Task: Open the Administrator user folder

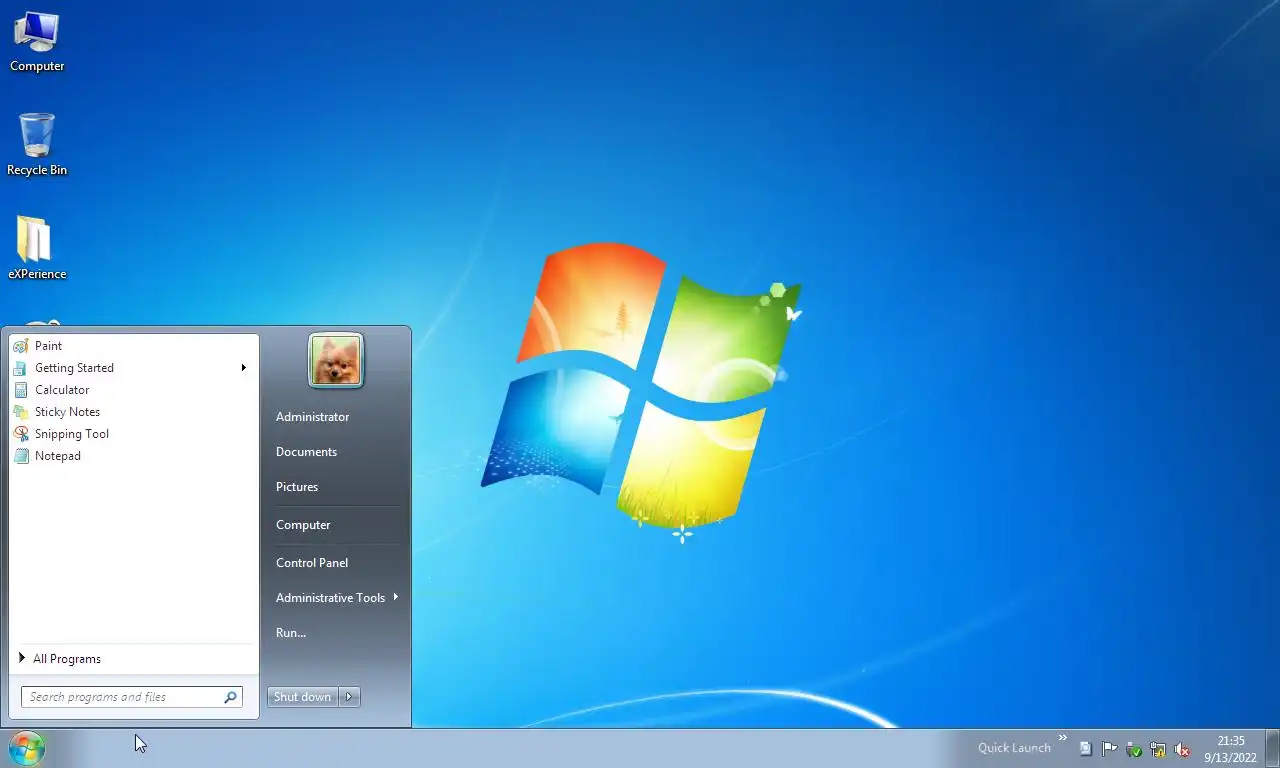Action: coord(338,417)
